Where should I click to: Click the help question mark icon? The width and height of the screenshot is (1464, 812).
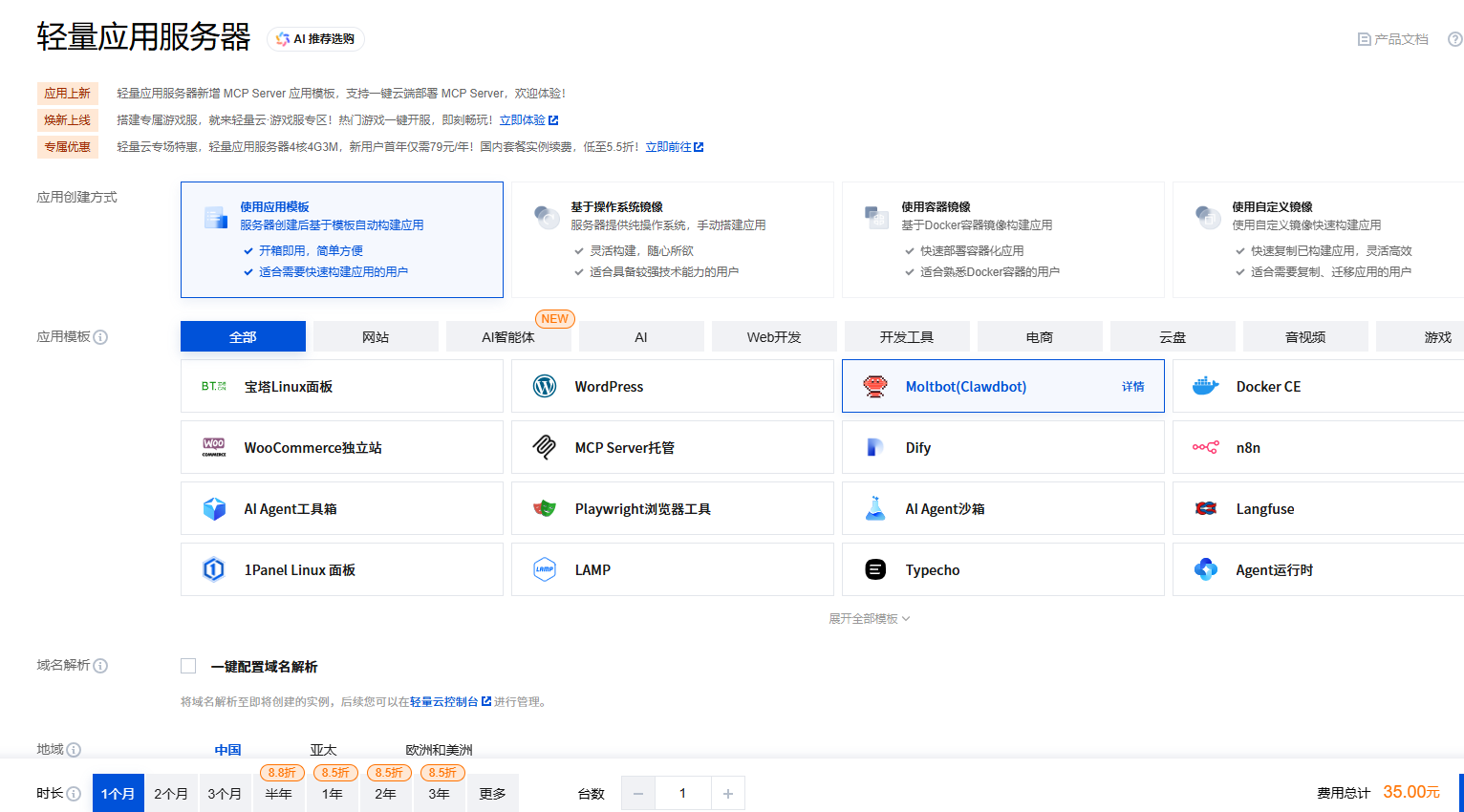[1455, 39]
